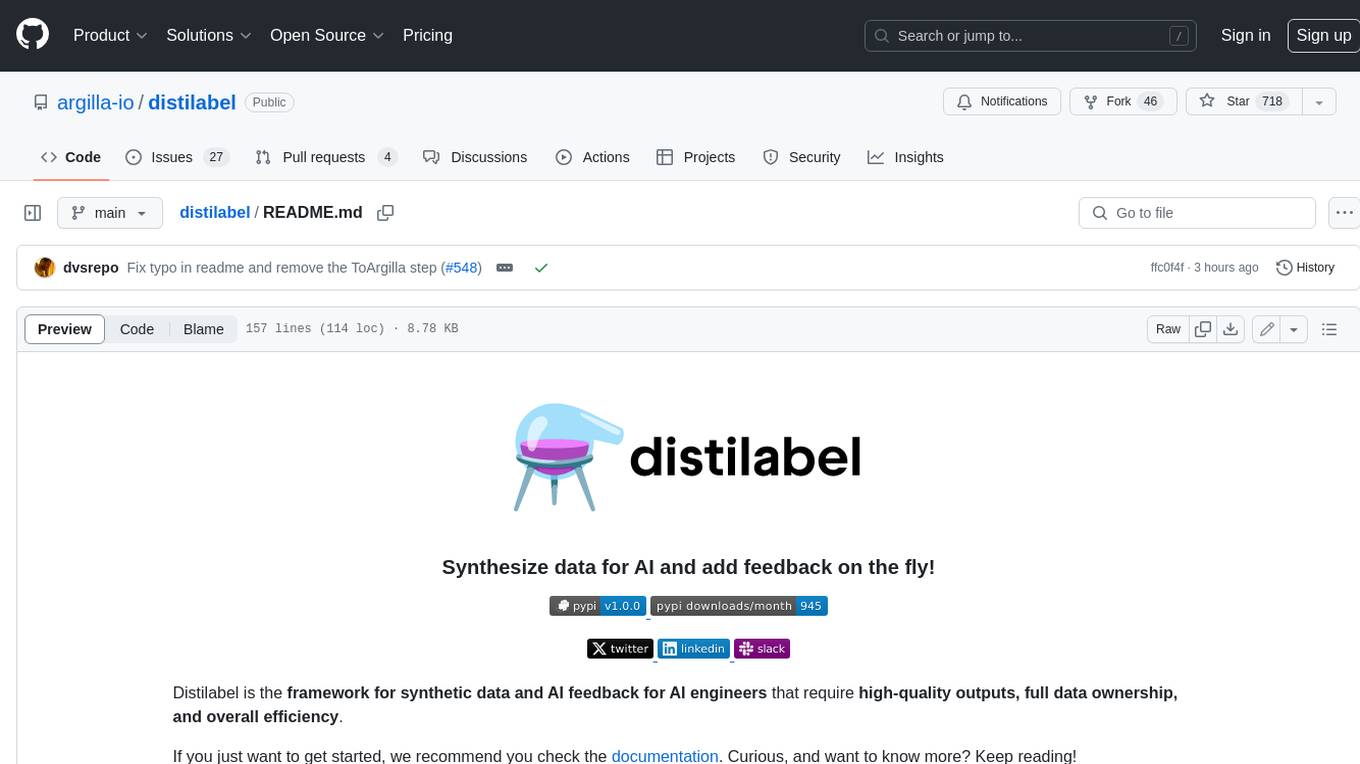The height and width of the screenshot is (764, 1360).
Task: Open commit ffc0f4f
Action: pos(1167,268)
